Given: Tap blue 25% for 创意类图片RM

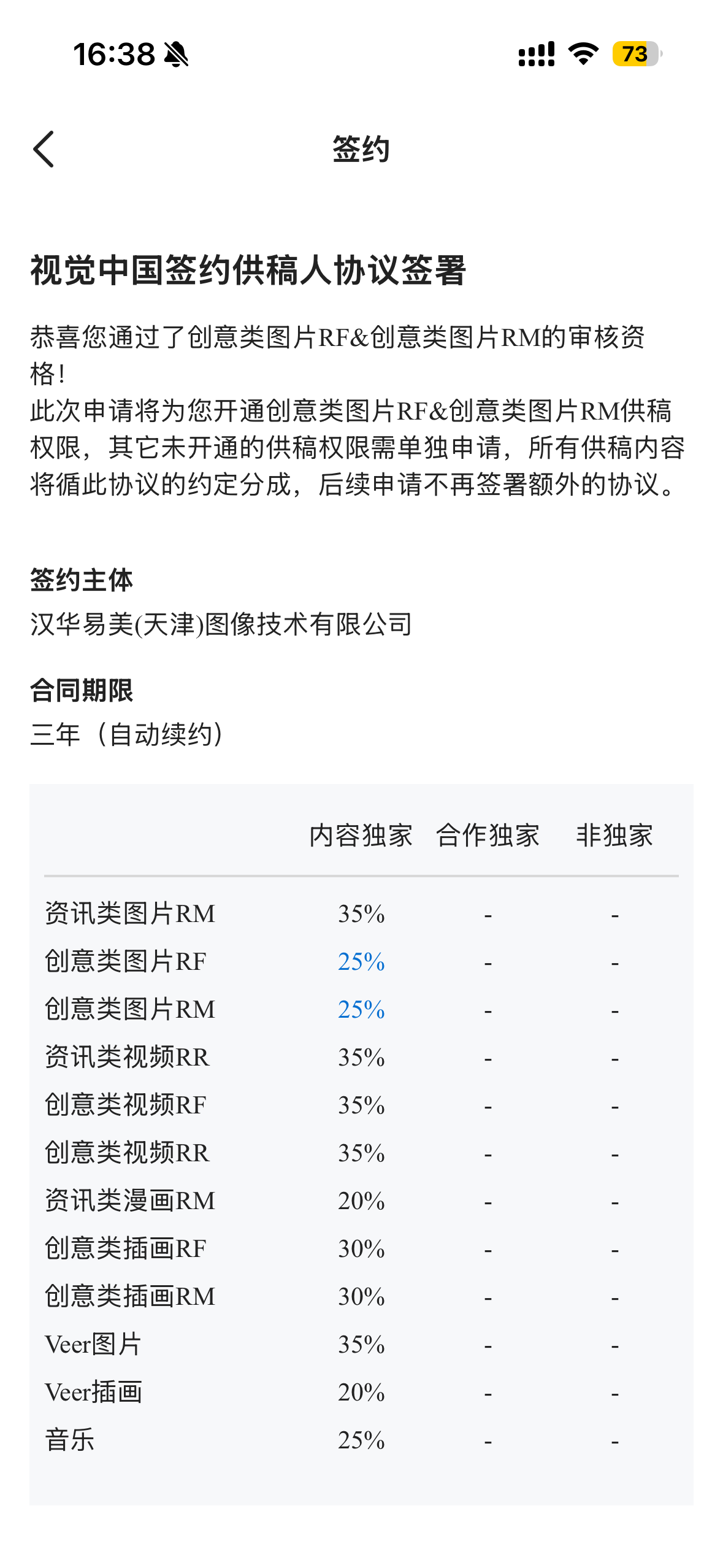Looking at the screenshot, I should [361, 1010].
